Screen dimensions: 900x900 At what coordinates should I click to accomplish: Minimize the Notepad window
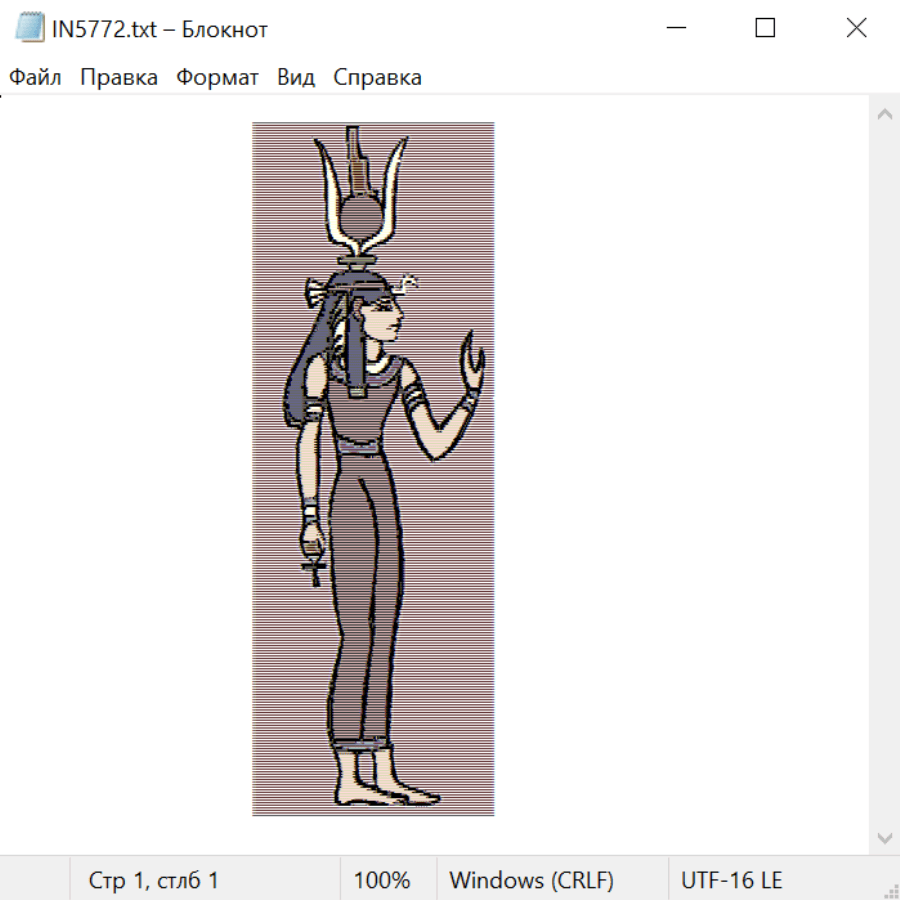676,29
